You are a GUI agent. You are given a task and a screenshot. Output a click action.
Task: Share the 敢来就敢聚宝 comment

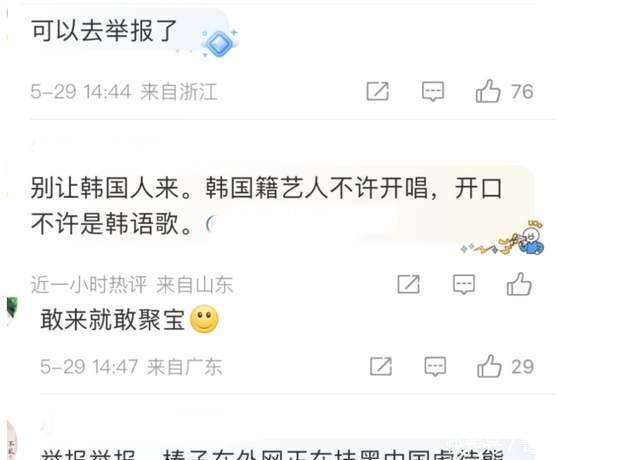pos(380,366)
